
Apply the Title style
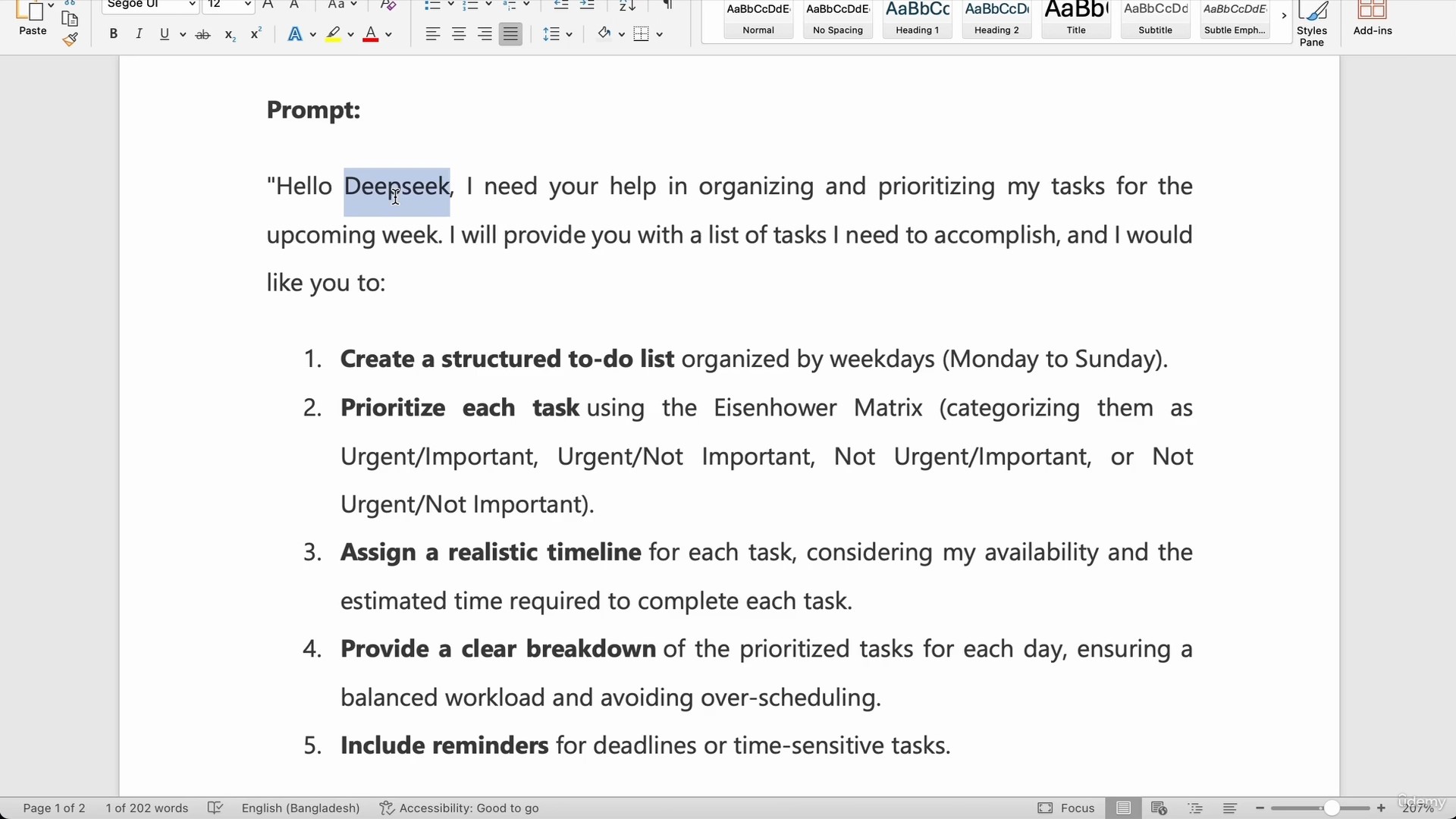1076,20
